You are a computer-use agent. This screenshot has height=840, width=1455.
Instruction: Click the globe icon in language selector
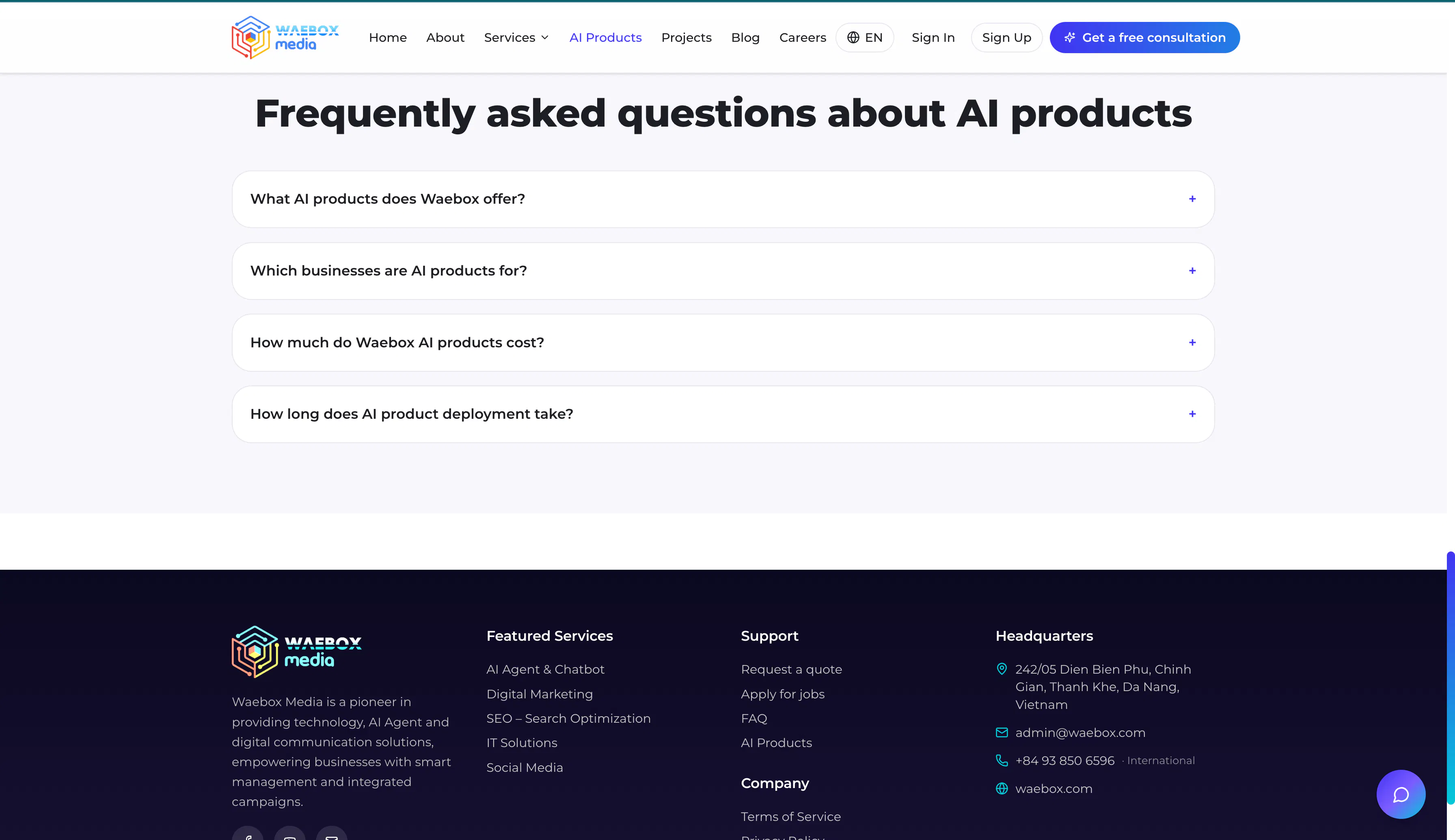(x=853, y=37)
